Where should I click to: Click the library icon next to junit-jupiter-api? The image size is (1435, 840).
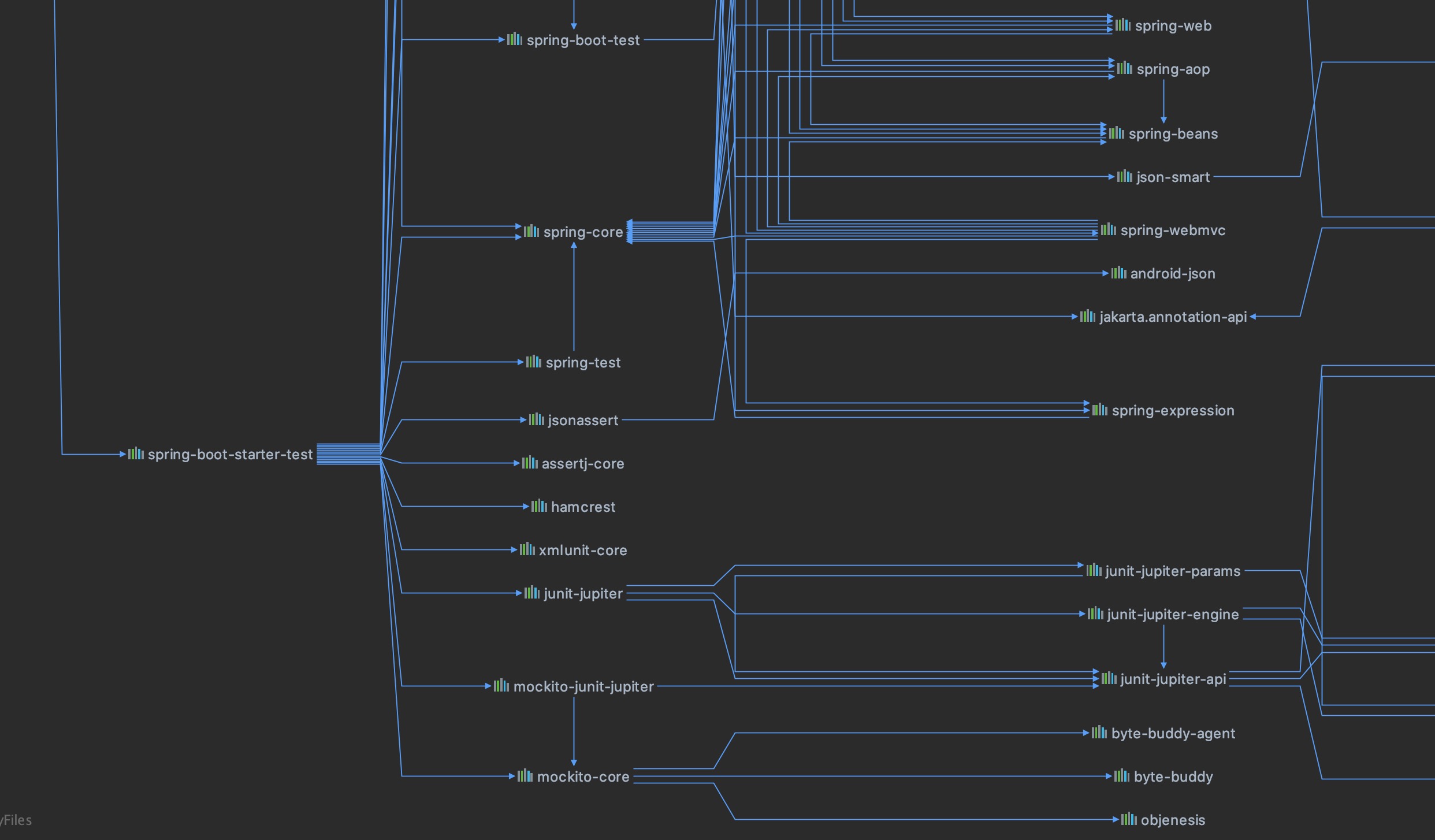[1109, 678]
